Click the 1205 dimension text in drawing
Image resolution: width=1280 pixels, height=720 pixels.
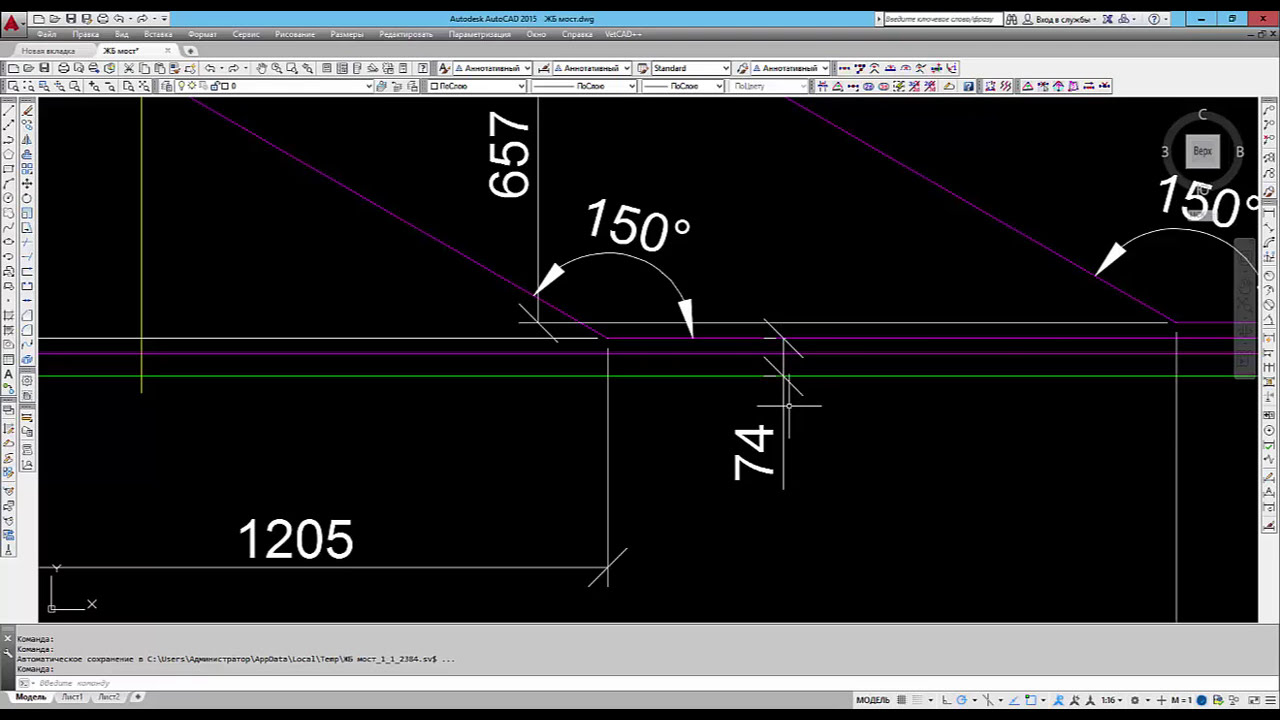296,540
